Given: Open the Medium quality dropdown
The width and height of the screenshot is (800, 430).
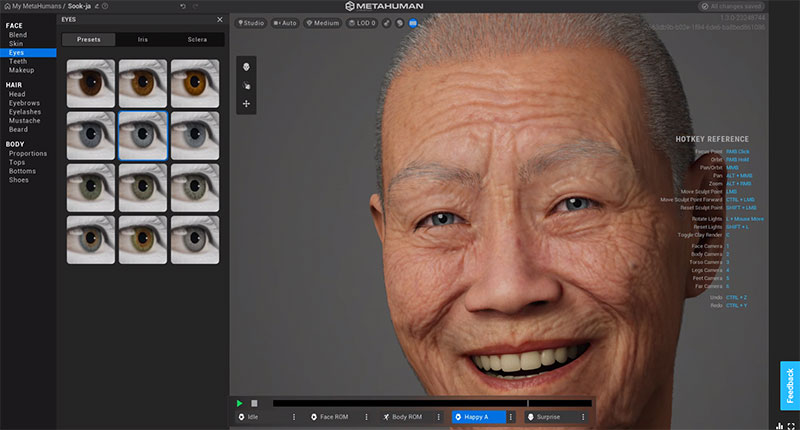Looking at the screenshot, I should point(322,23).
